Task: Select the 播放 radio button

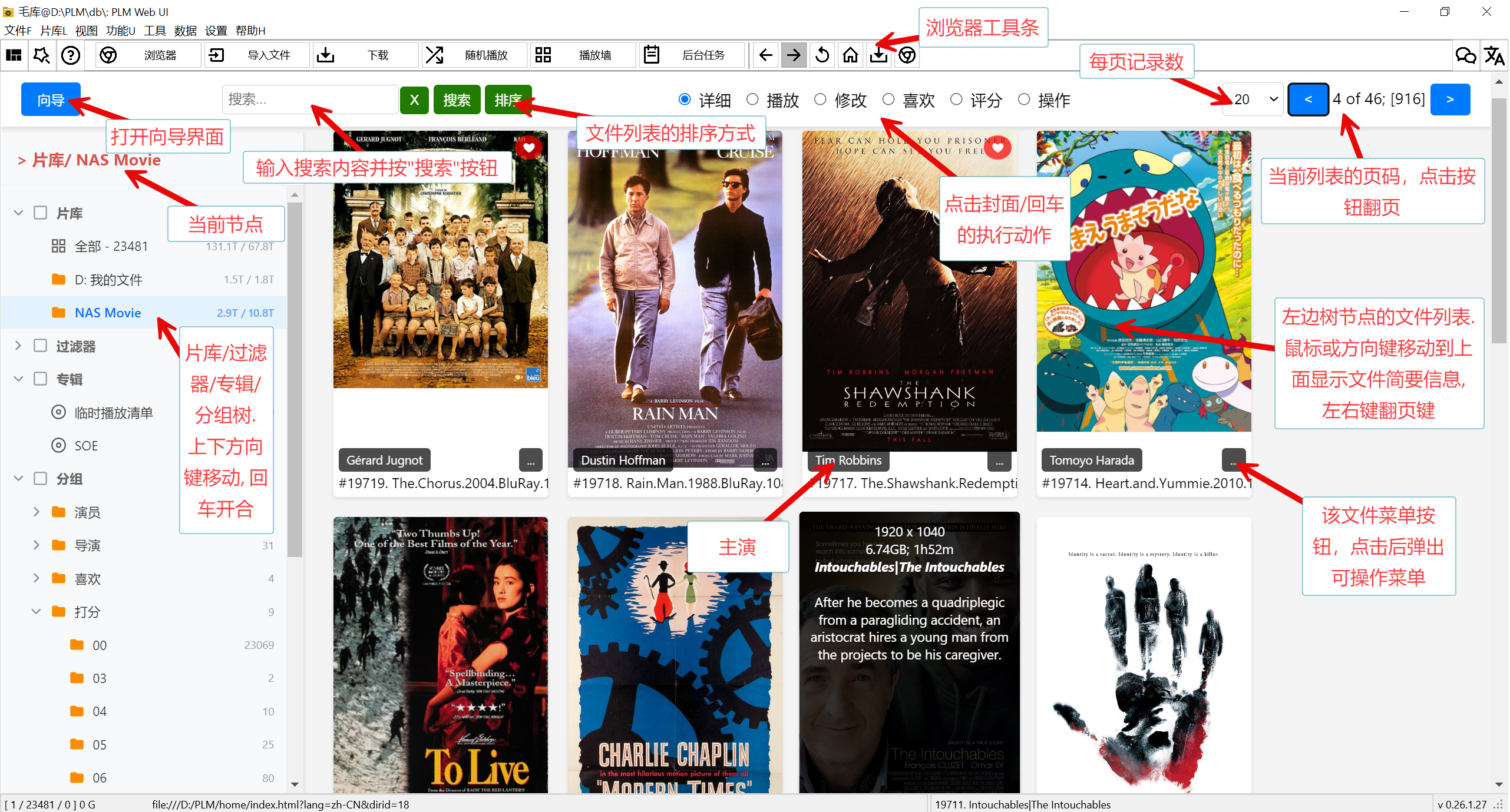Action: (752, 100)
